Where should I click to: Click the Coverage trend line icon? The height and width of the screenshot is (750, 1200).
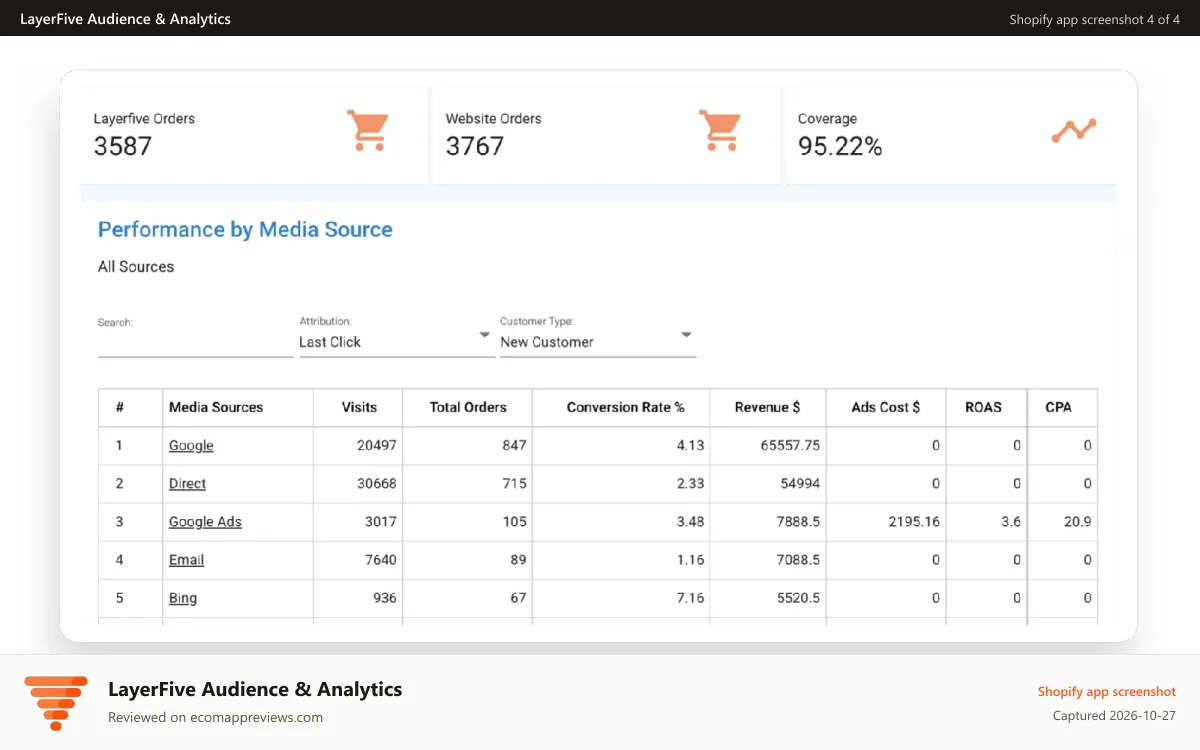(1074, 131)
